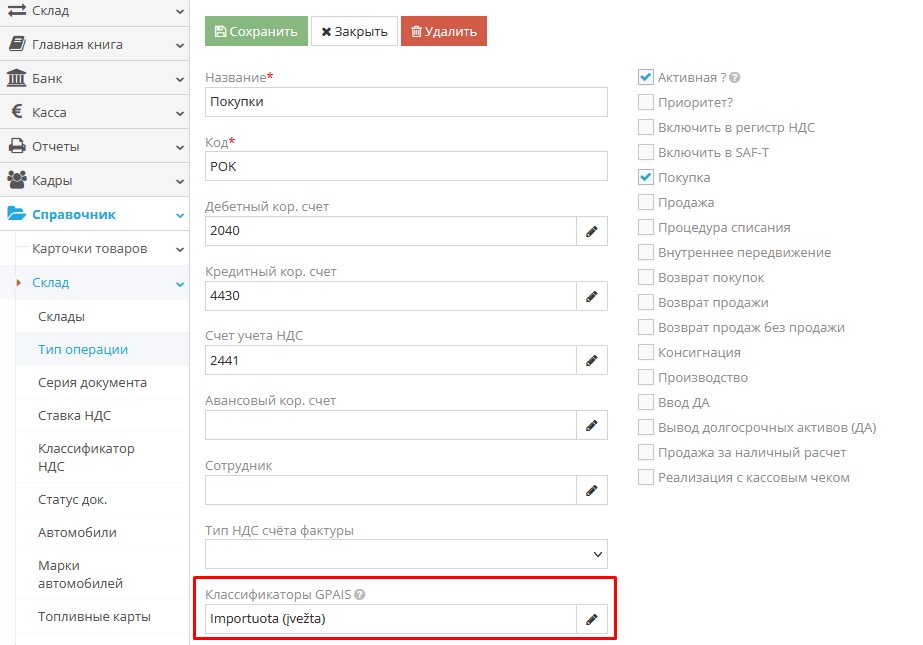Edit Счет учета НДС via pencil icon
Viewport: 923px width, 645px height.
(x=591, y=360)
